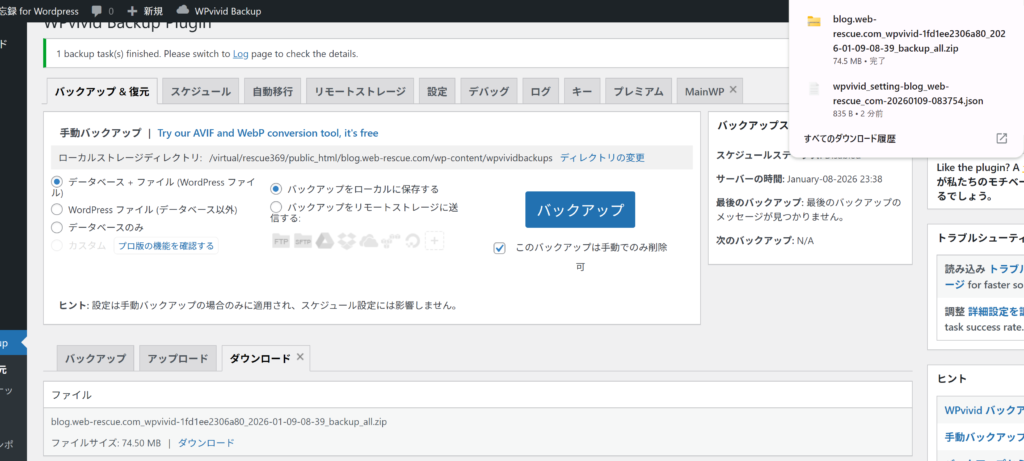Viewport: 1024px width, 461px height.
Task: Open the リモートストレージ tab
Action: [359, 91]
